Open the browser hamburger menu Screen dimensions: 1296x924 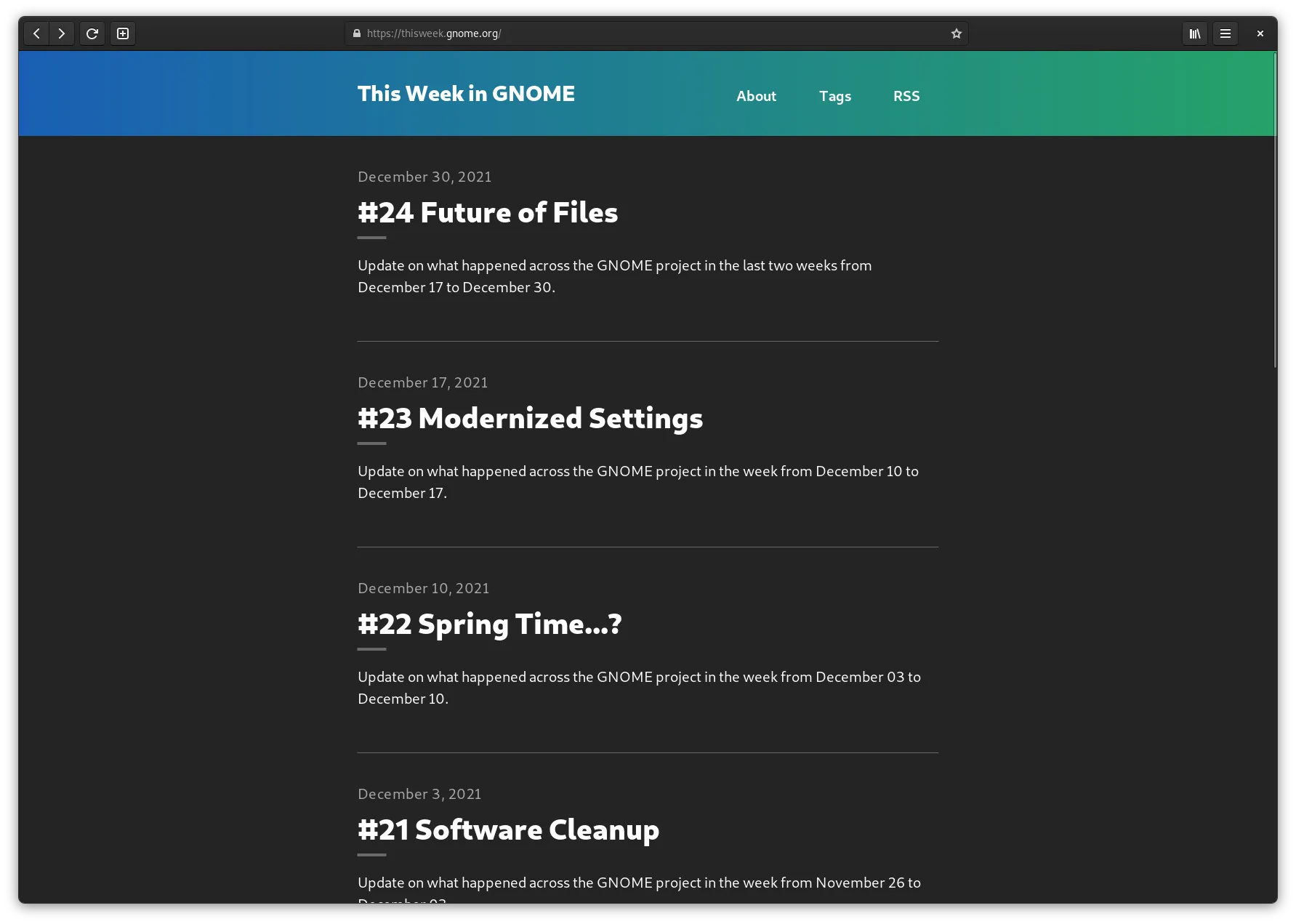pyautogui.click(x=1225, y=33)
